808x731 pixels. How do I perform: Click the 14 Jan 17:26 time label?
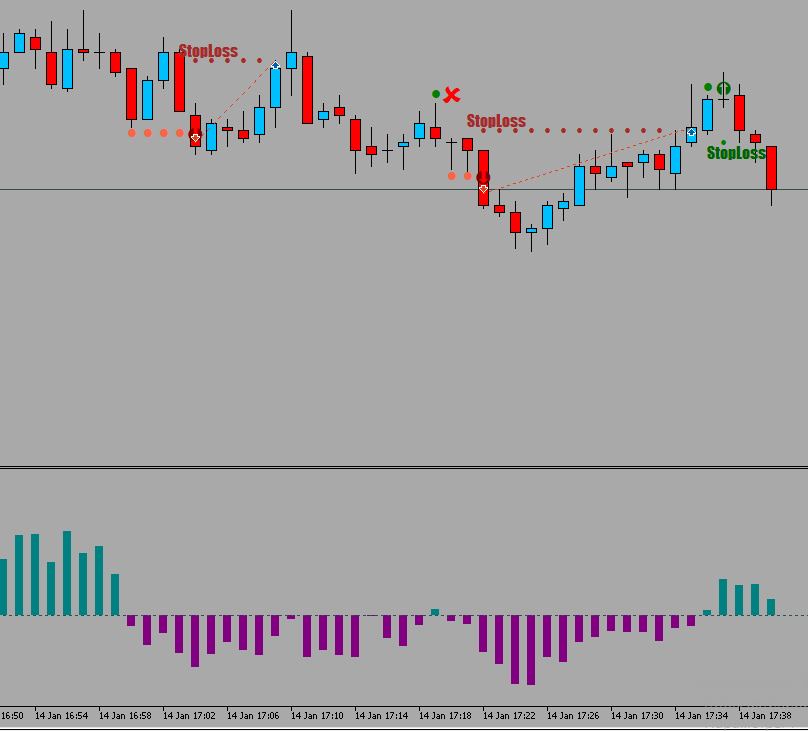coord(573,716)
